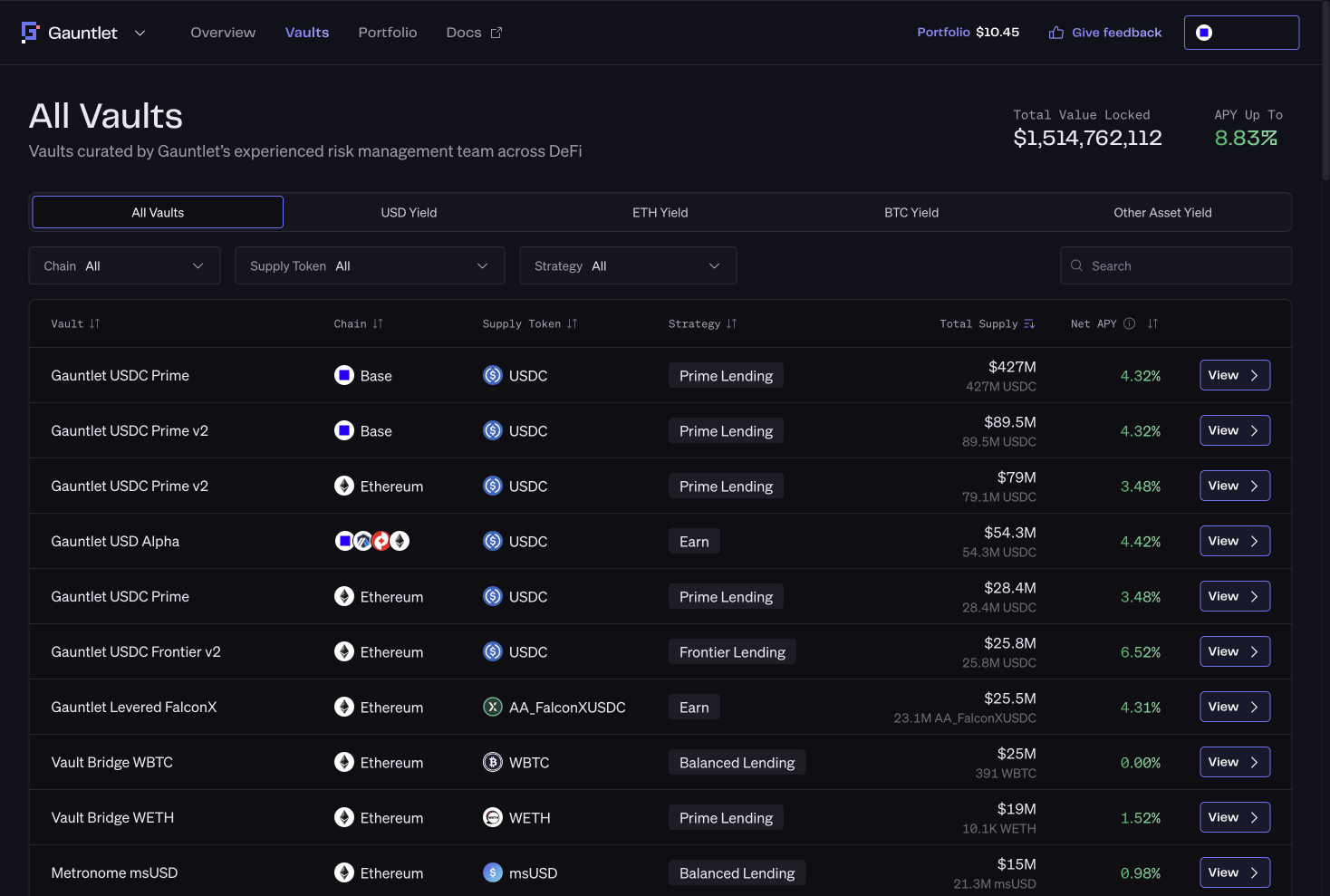View the Gauntlet USDC Frontier v2 vault
This screenshot has width=1330, height=896.
pos(1235,651)
